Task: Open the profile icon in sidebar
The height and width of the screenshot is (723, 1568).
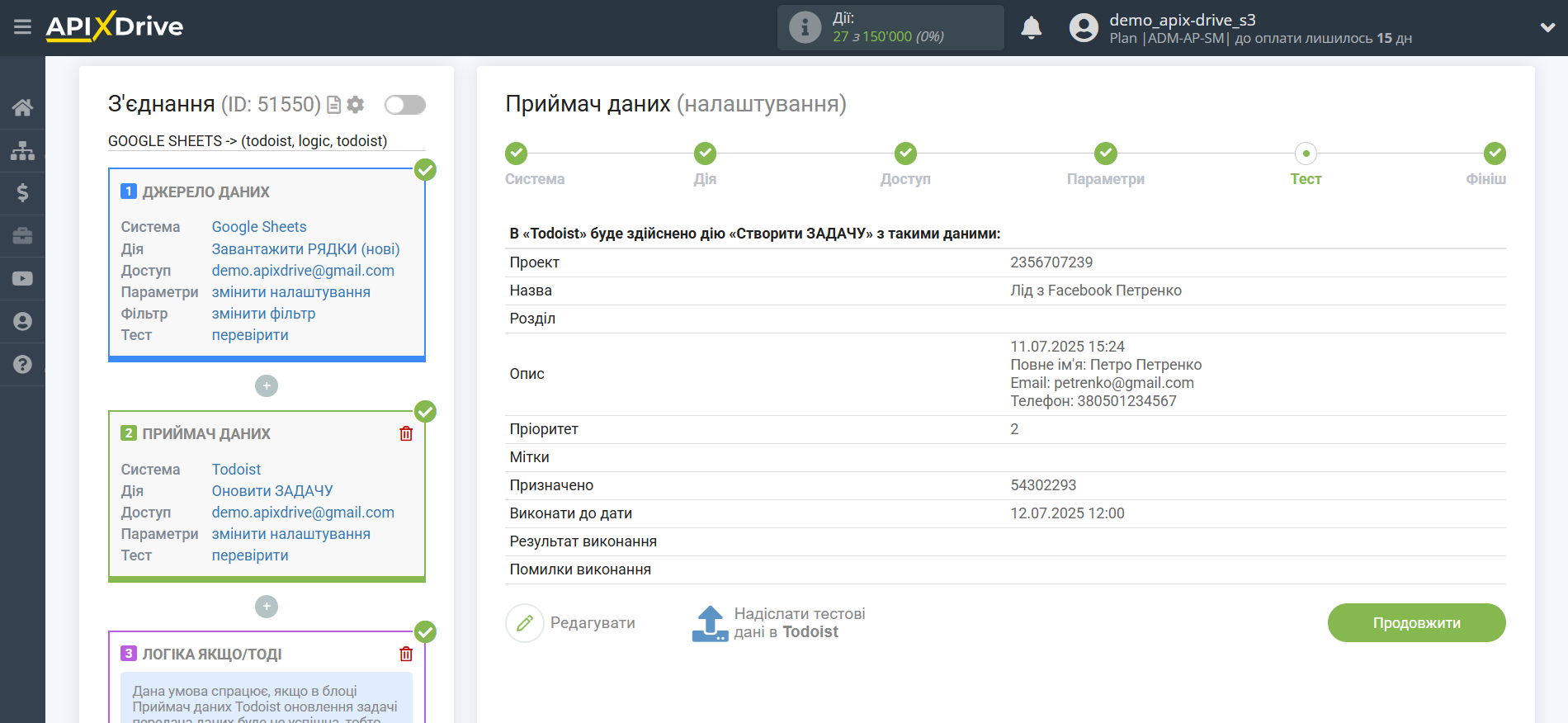Action: click(x=22, y=322)
